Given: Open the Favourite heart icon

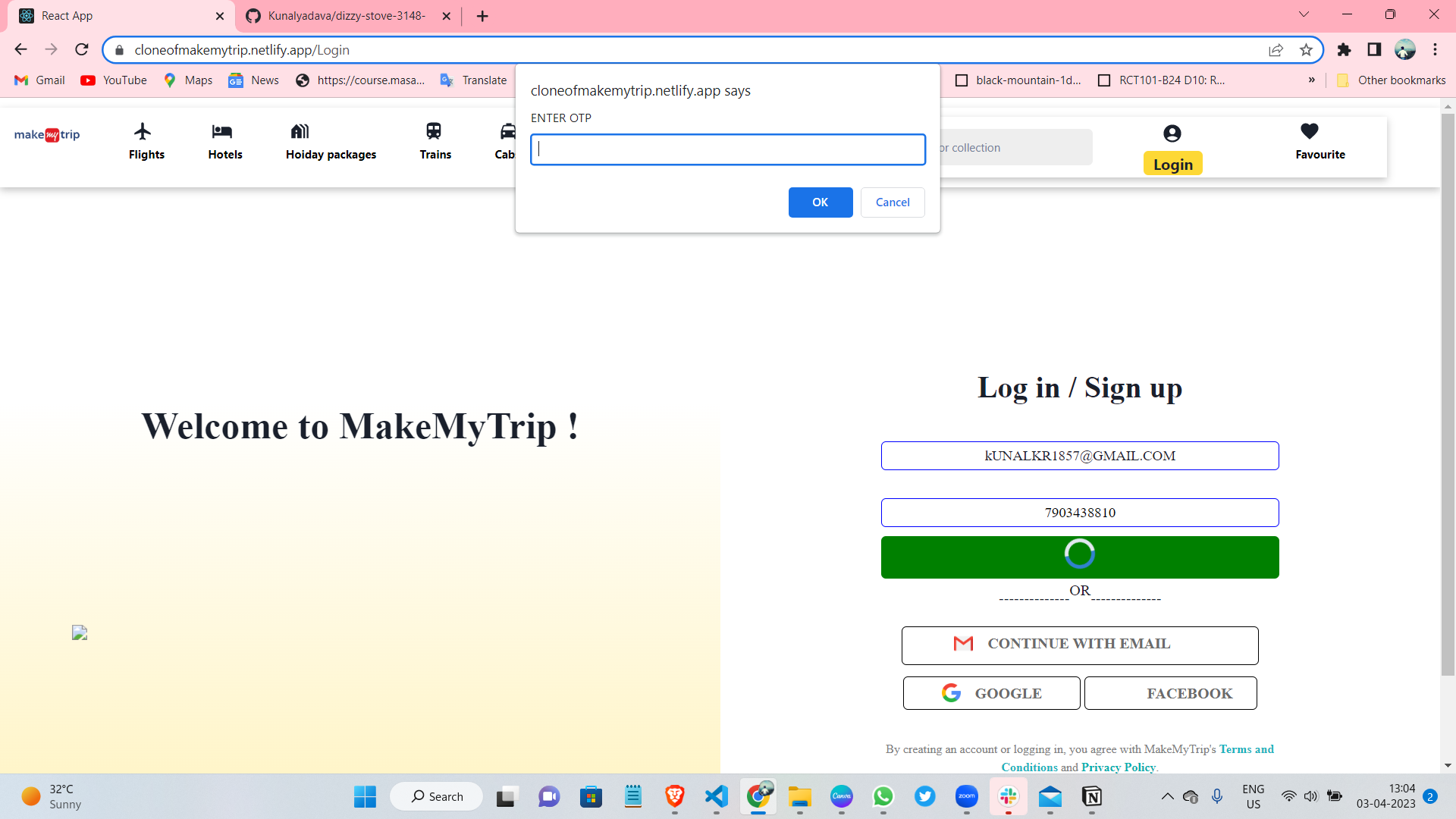Looking at the screenshot, I should (1310, 131).
